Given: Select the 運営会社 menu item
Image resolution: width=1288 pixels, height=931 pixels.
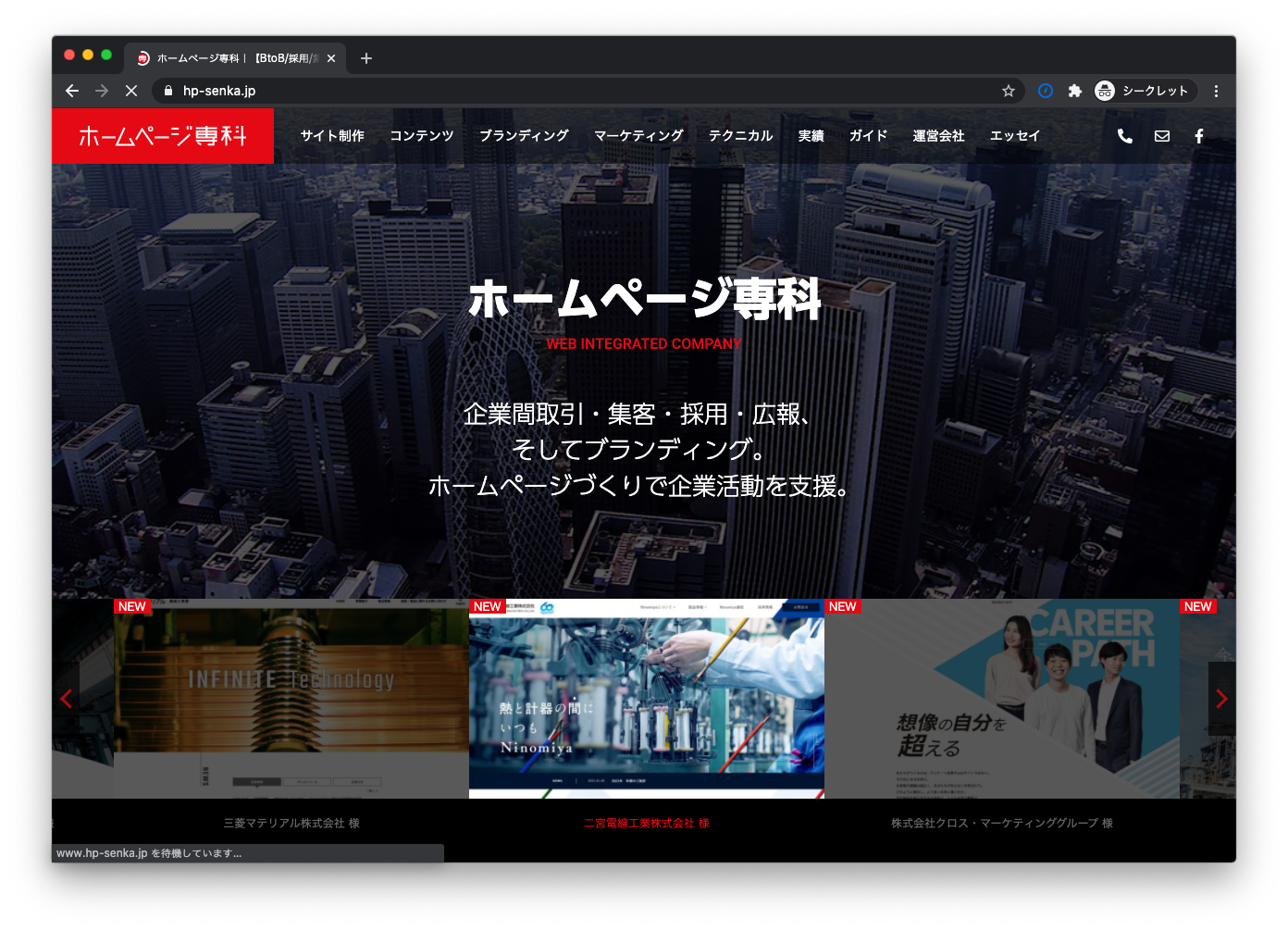Looking at the screenshot, I should click(938, 136).
